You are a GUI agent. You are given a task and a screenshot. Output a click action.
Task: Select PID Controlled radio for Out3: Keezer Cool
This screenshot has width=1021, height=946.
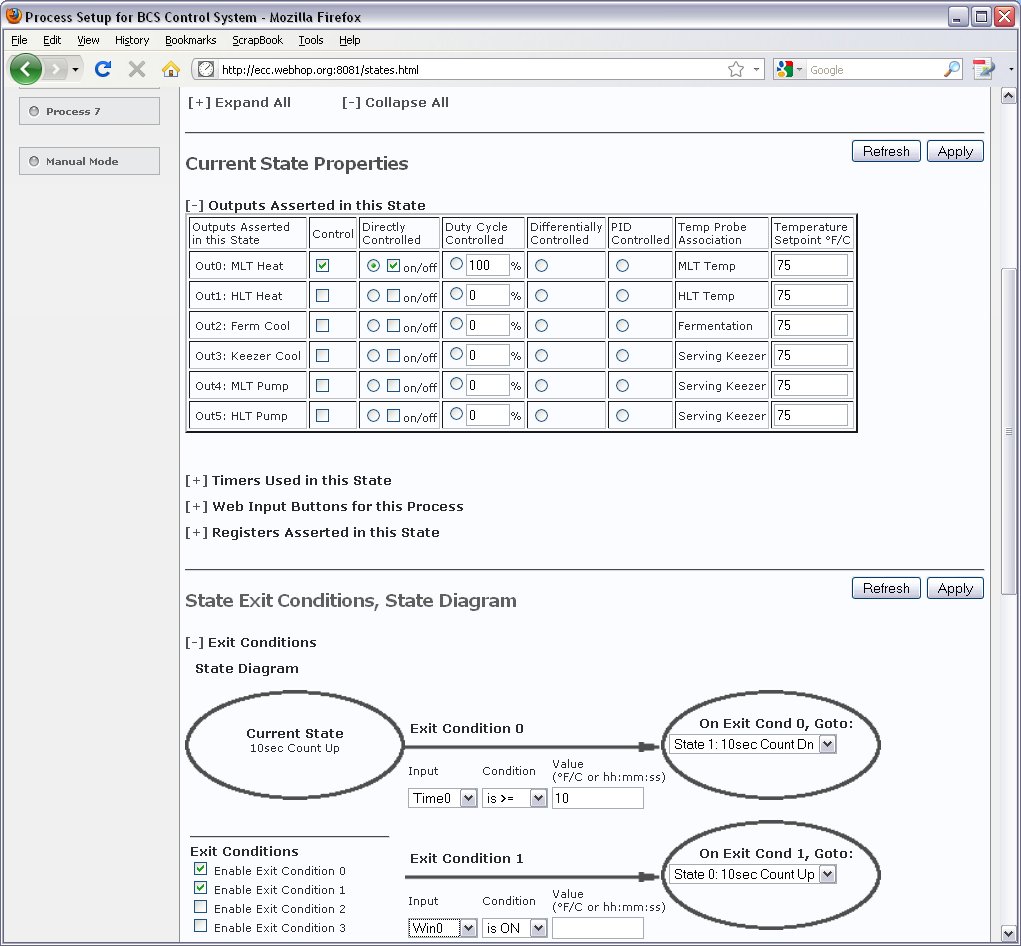622,355
